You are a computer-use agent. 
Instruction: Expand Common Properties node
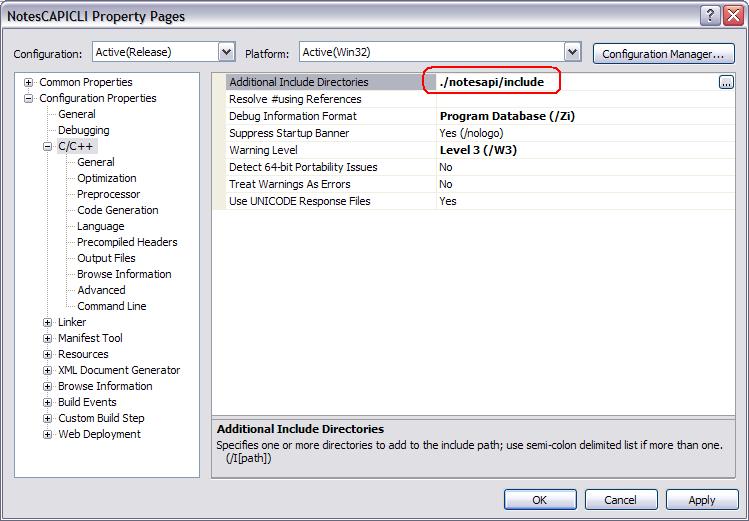[29, 82]
